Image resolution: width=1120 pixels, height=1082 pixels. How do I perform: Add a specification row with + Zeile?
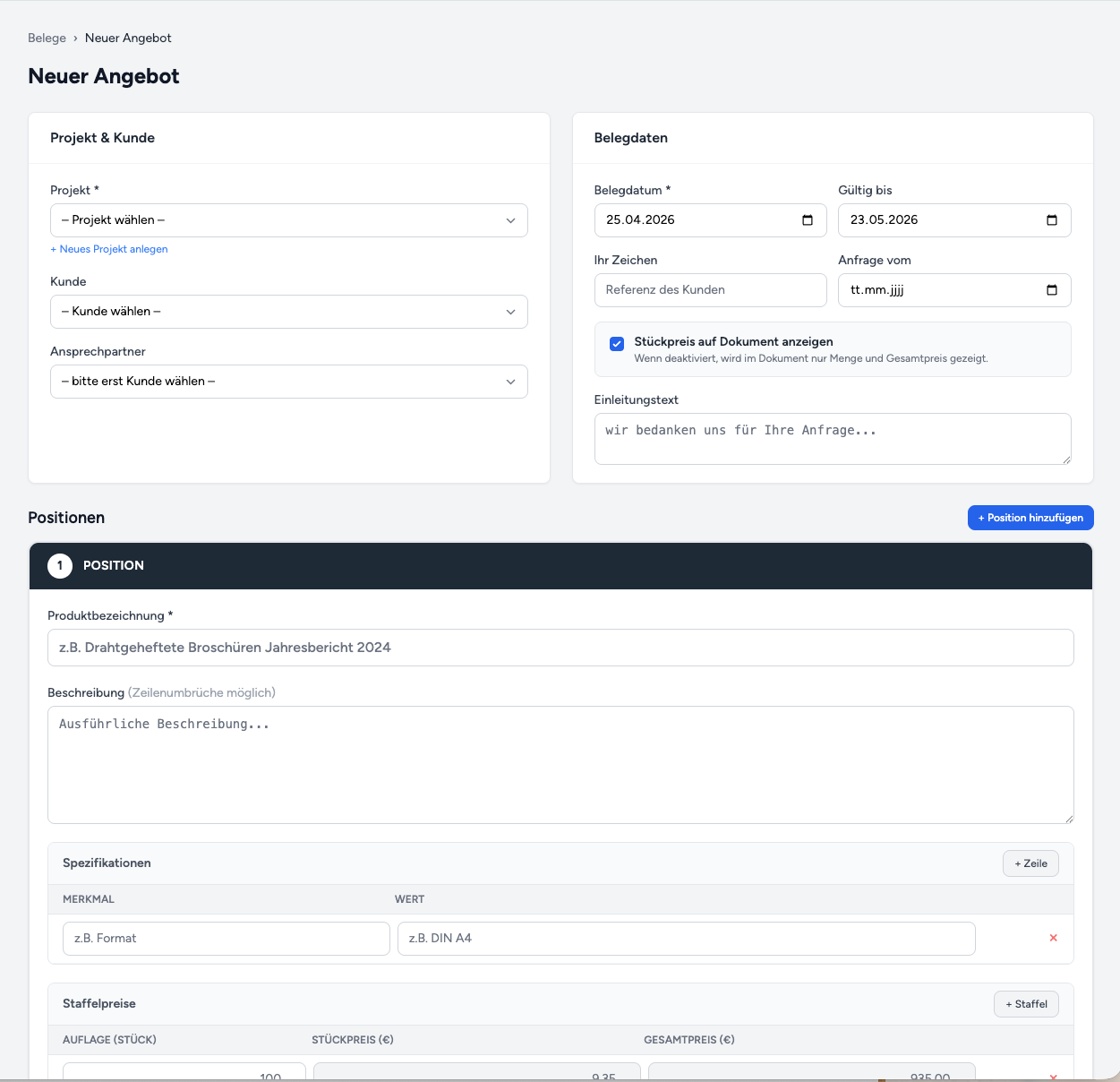tap(1030, 863)
